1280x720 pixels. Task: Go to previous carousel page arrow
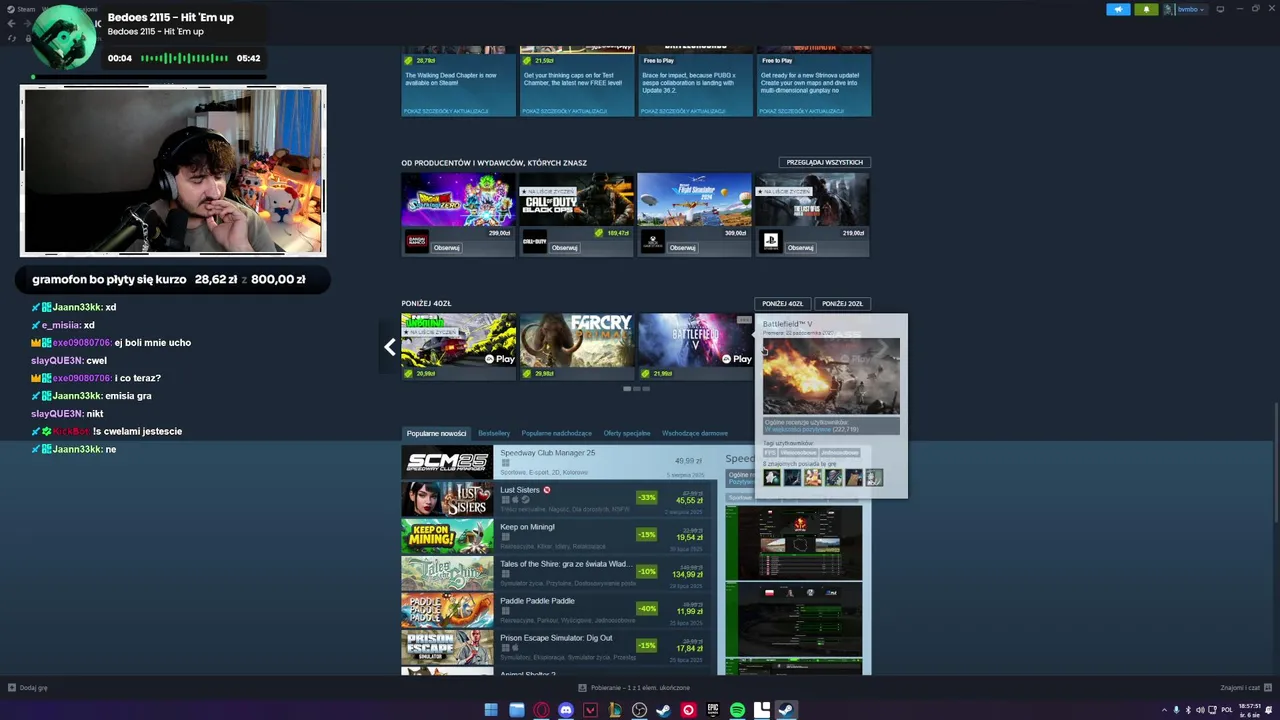[390, 347]
